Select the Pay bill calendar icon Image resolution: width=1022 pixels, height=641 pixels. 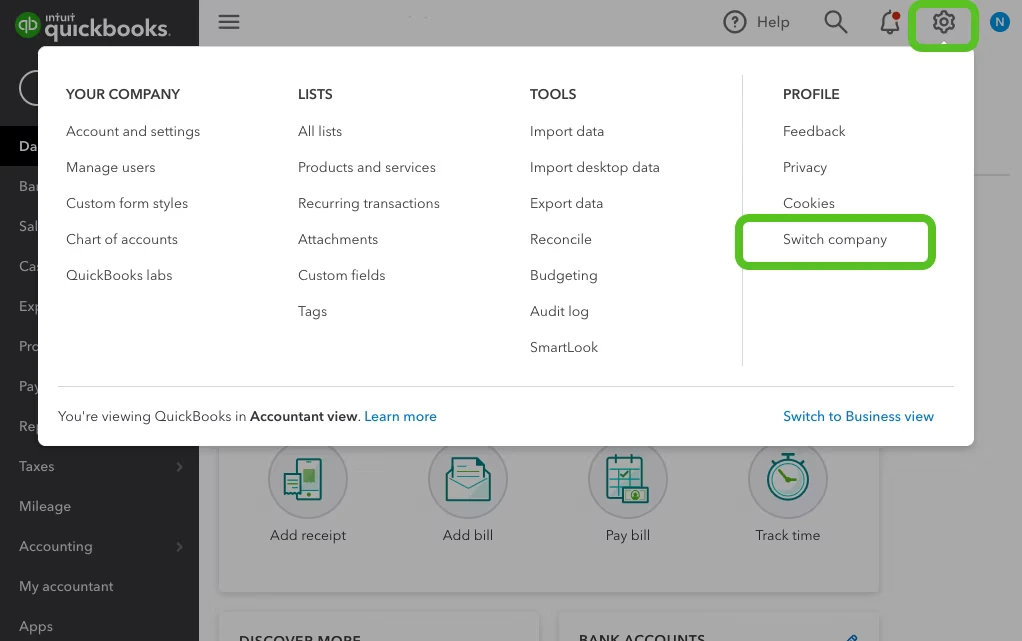point(627,479)
